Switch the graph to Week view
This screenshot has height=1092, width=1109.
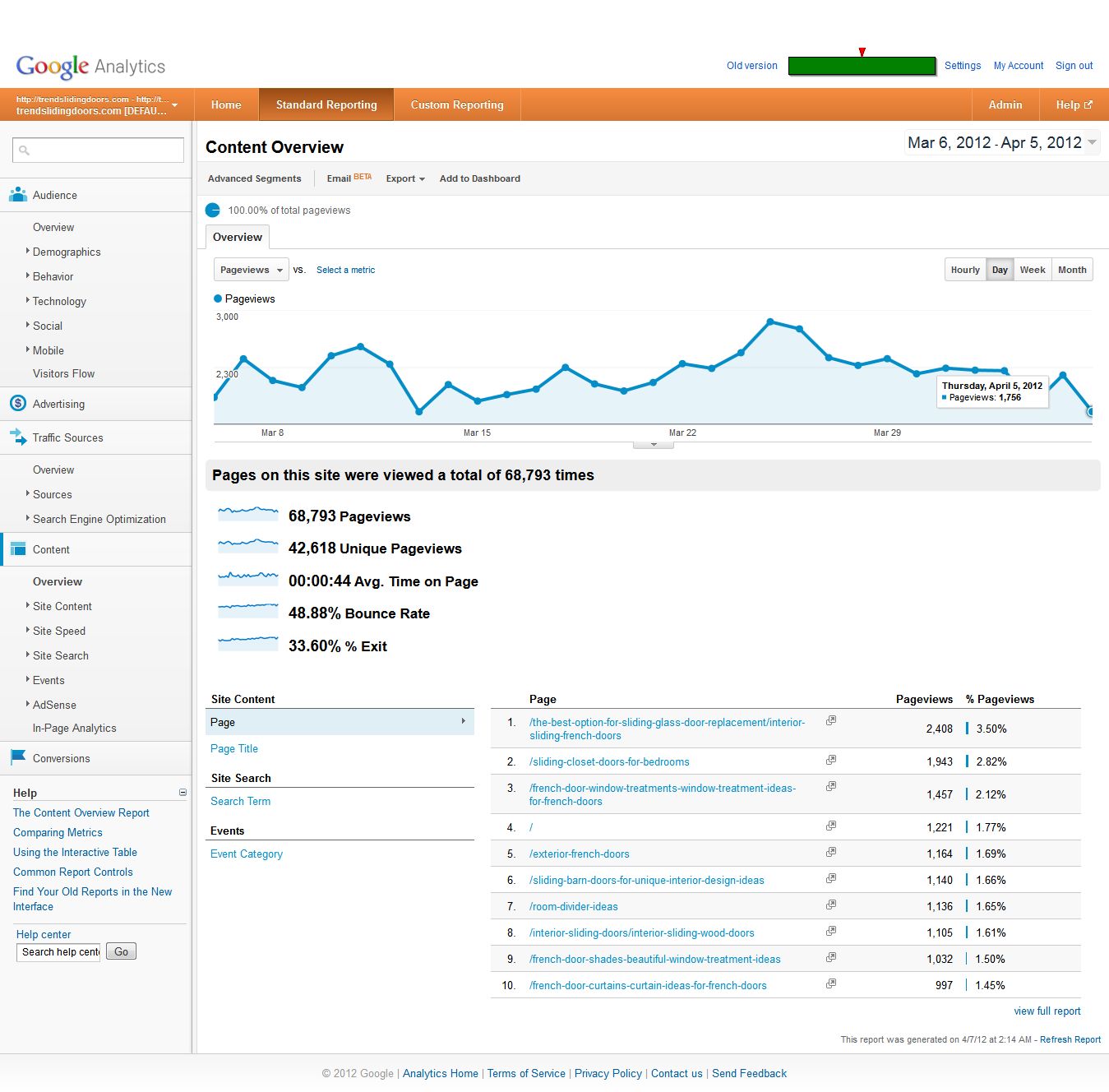coord(1033,270)
